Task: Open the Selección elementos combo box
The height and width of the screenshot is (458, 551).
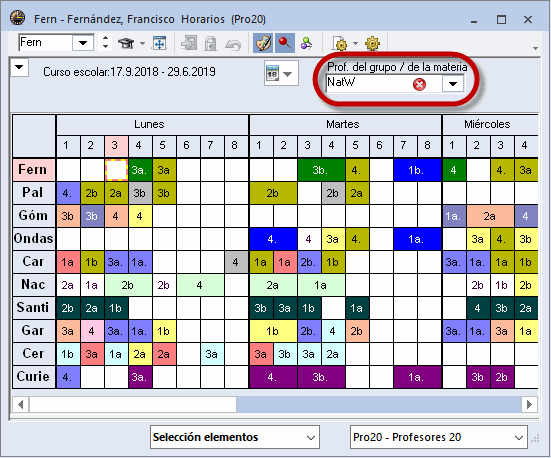Action: click(x=235, y=437)
